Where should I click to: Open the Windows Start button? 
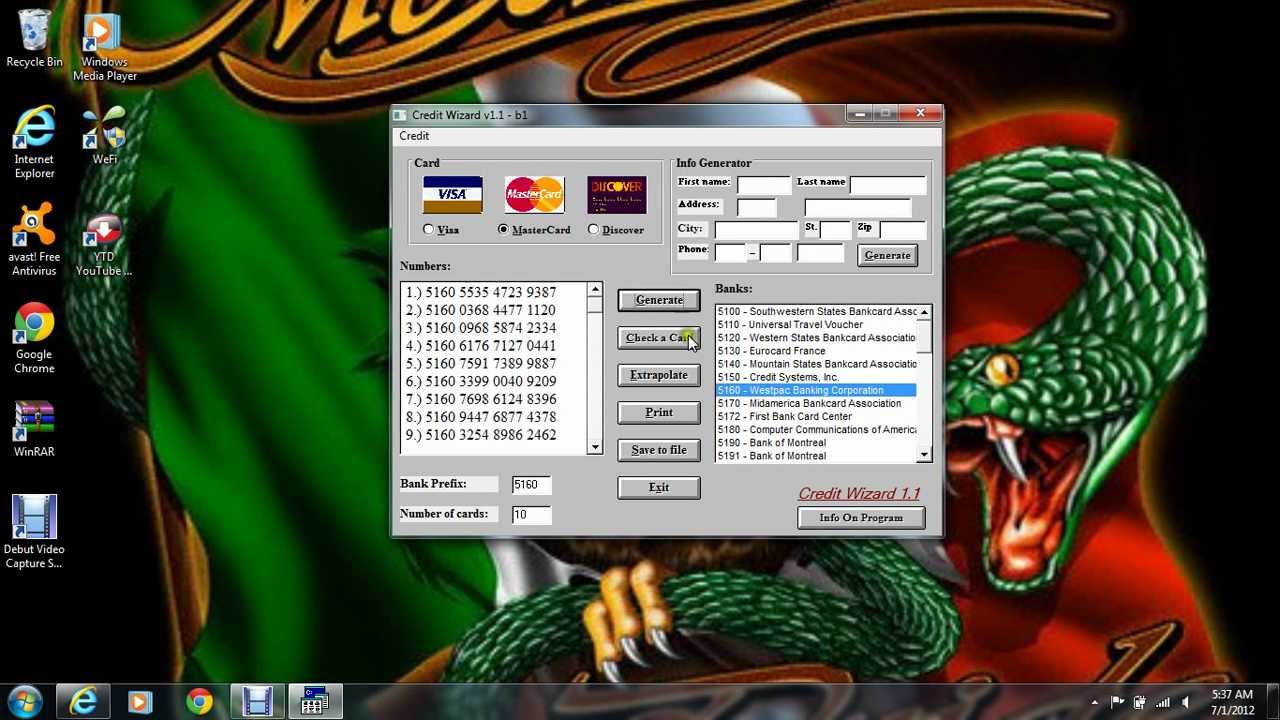point(24,702)
